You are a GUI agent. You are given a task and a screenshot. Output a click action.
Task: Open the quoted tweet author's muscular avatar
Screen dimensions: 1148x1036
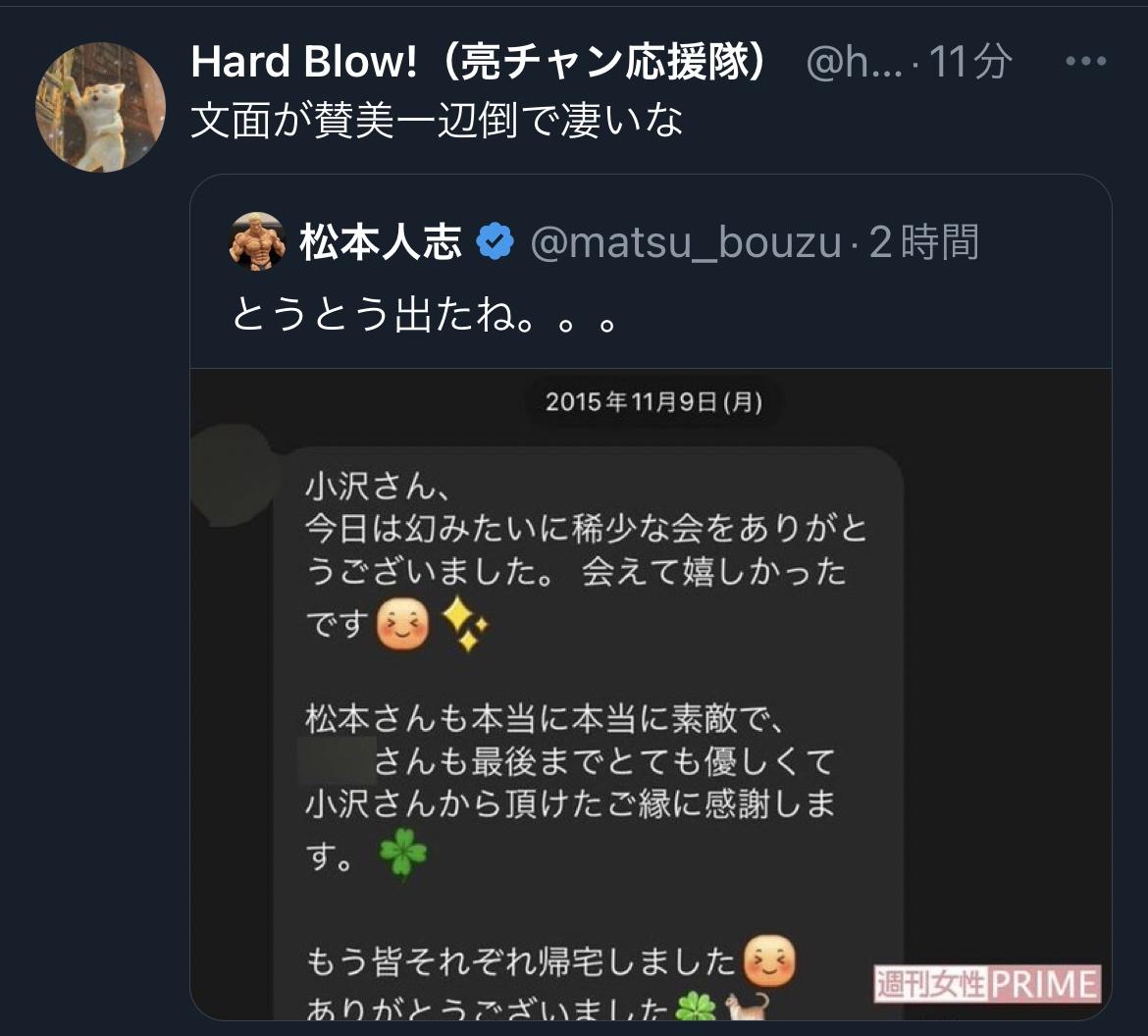[x=256, y=241]
